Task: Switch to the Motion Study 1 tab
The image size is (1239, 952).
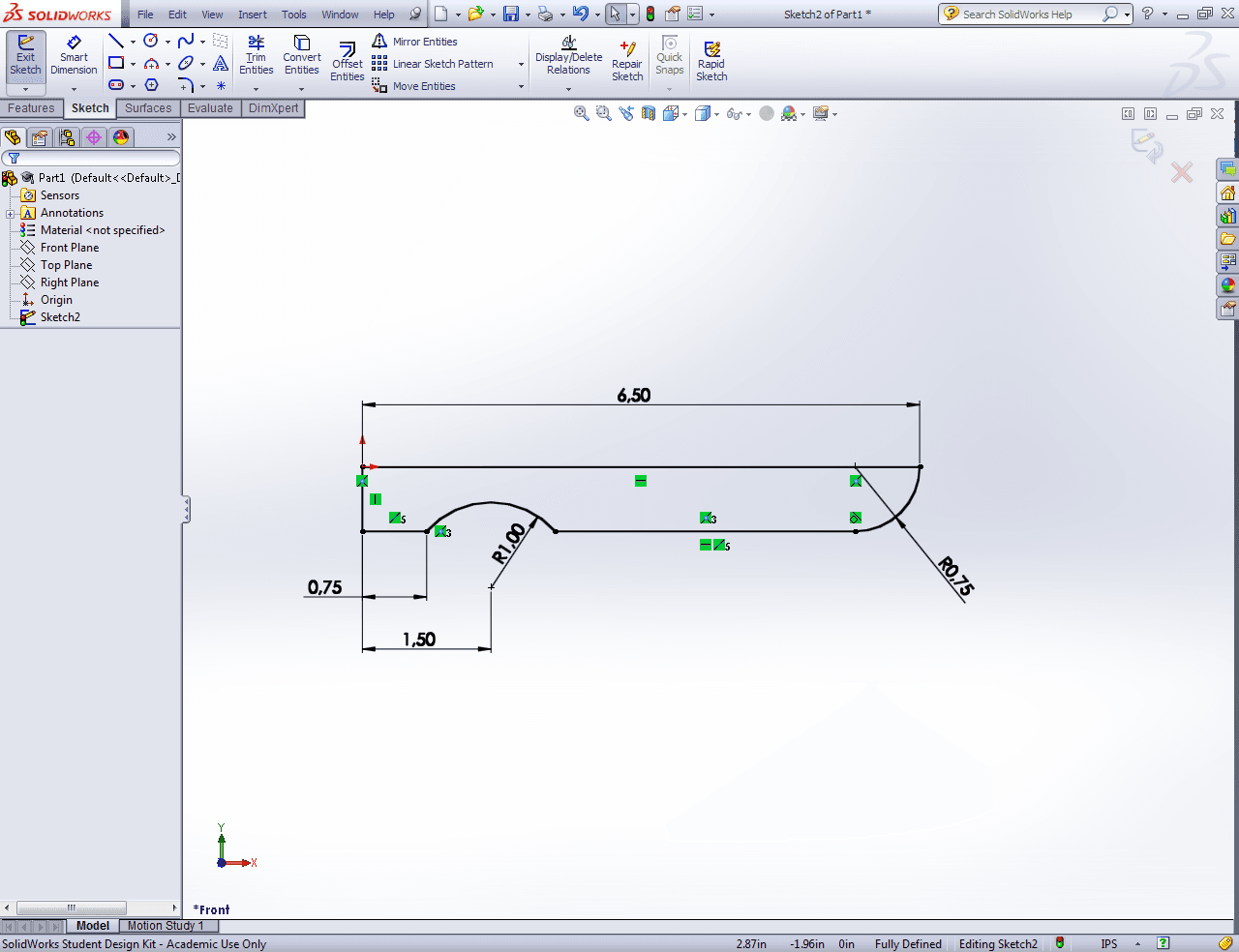Action: tap(166, 926)
